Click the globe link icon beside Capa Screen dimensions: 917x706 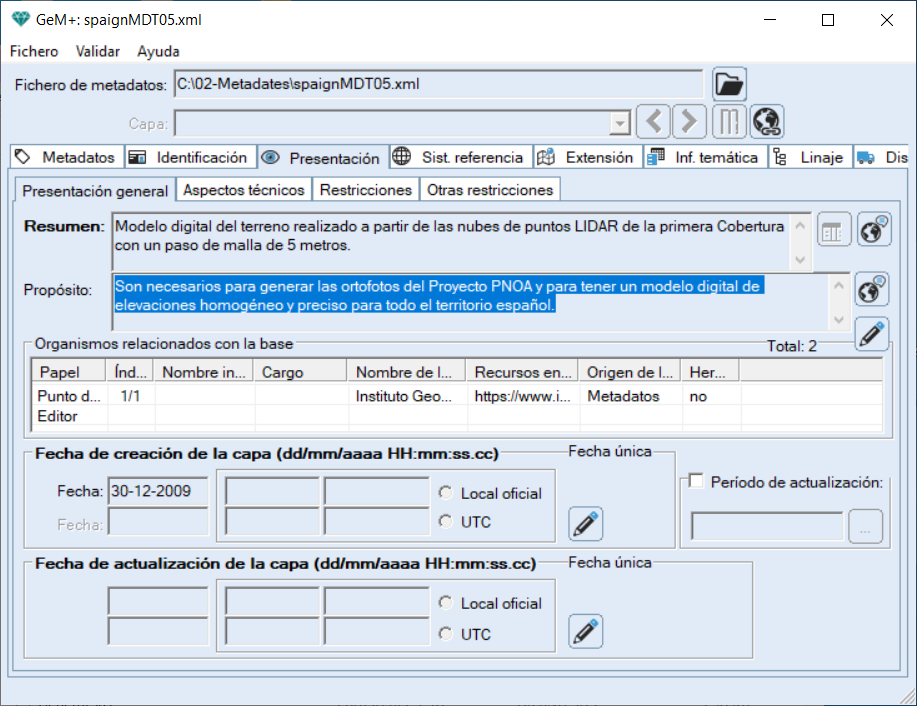click(767, 122)
